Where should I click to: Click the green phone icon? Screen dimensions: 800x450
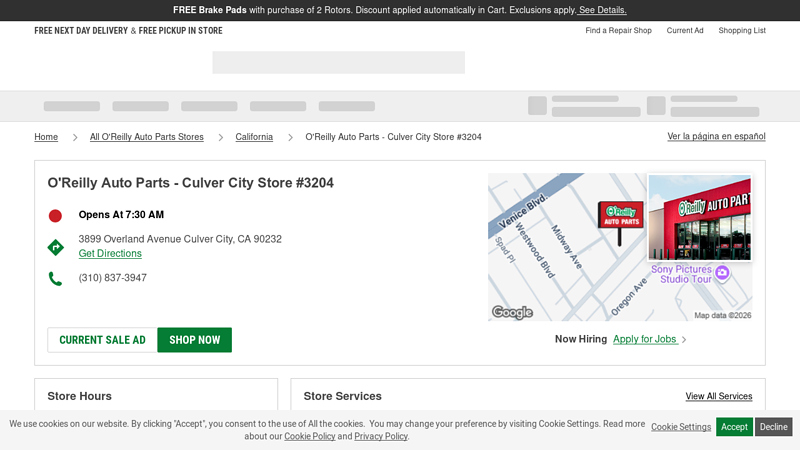coord(55,279)
